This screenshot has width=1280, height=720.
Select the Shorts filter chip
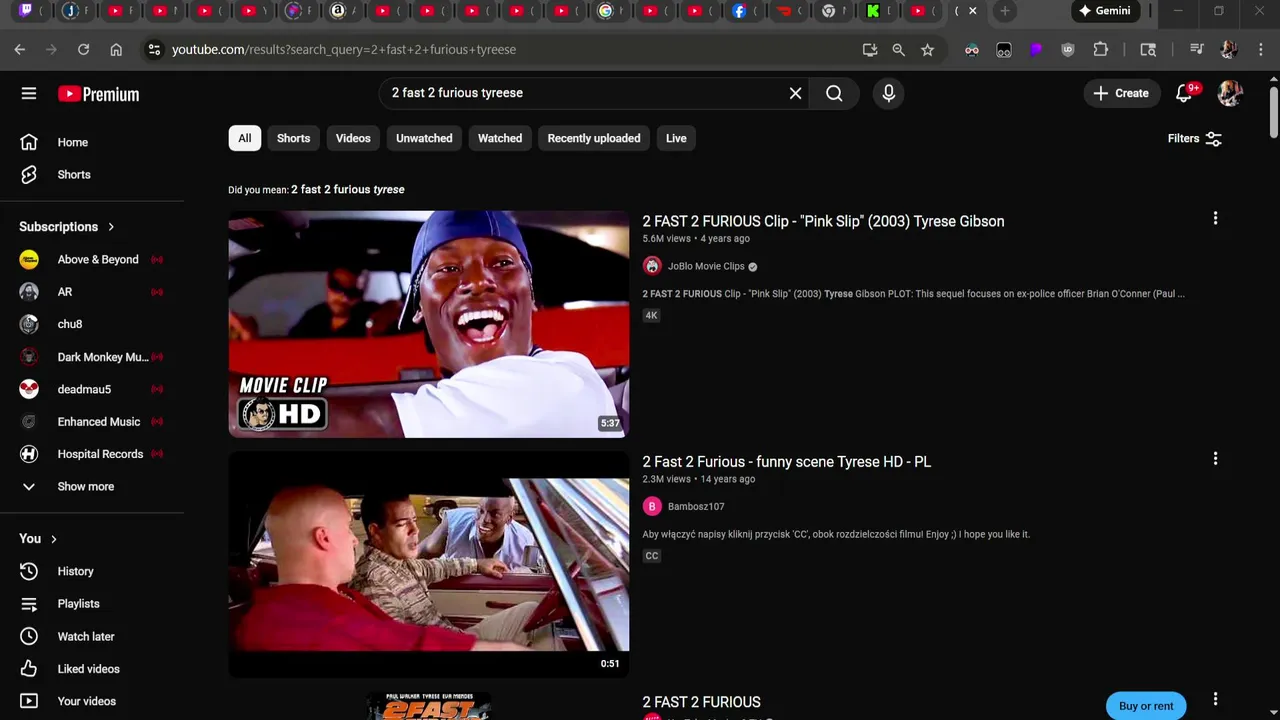pos(293,138)
